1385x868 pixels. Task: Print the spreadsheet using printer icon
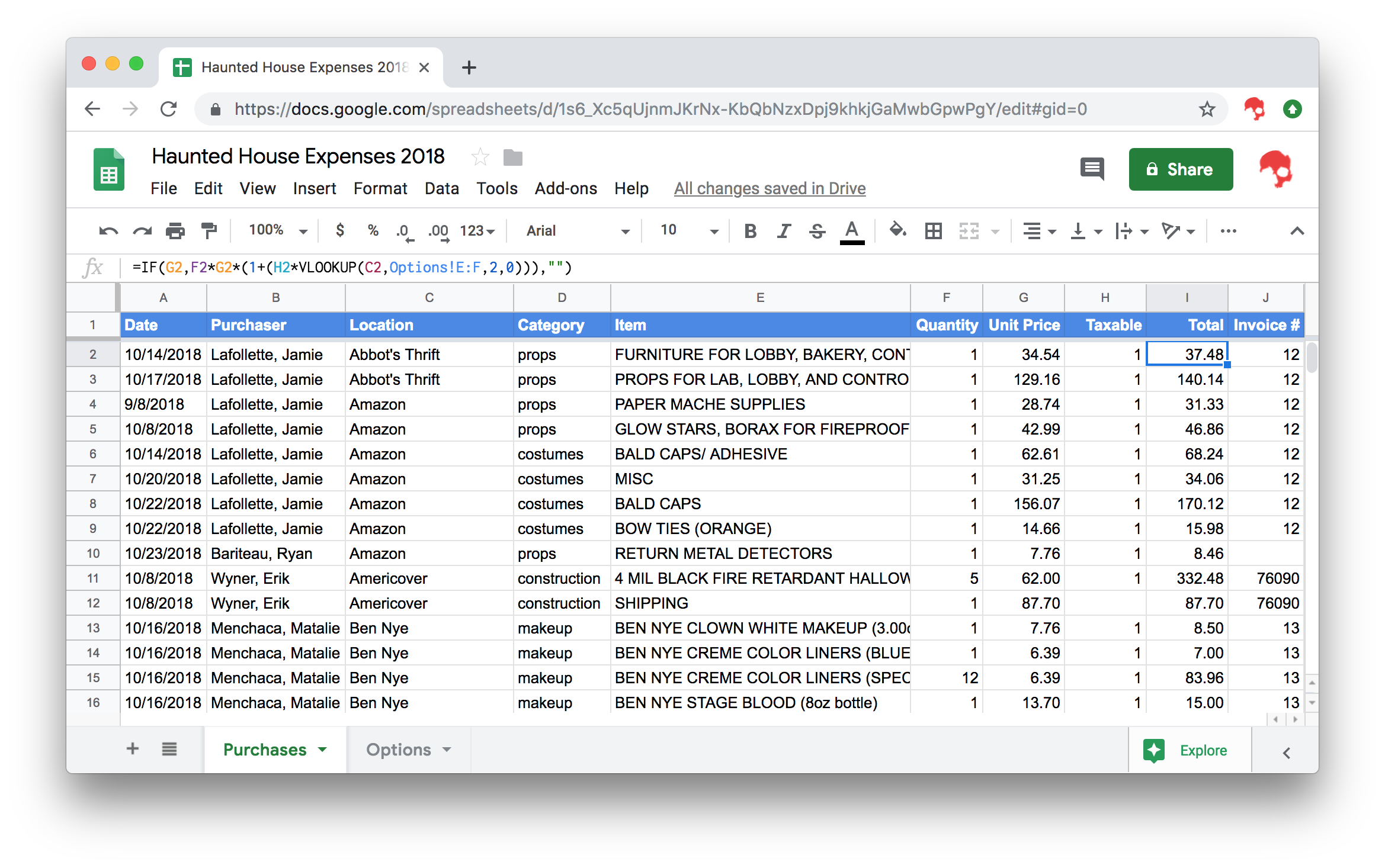[x=175, y=231]
